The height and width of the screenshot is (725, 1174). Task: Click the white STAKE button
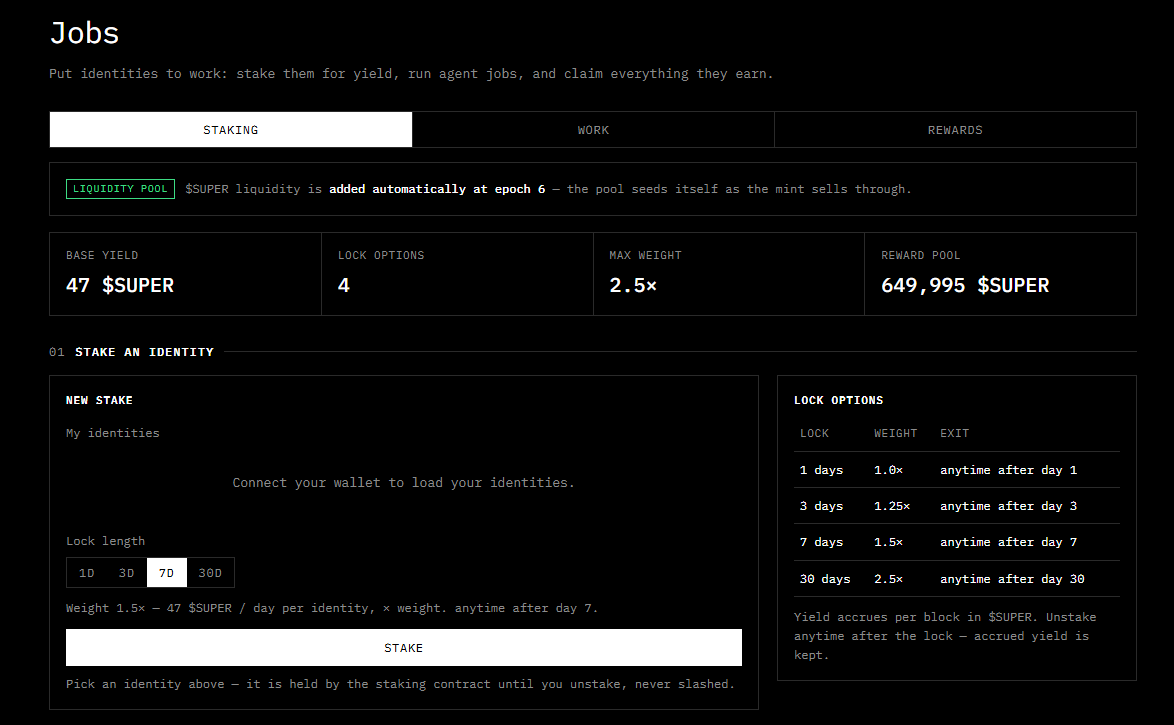tap(404, 647)
